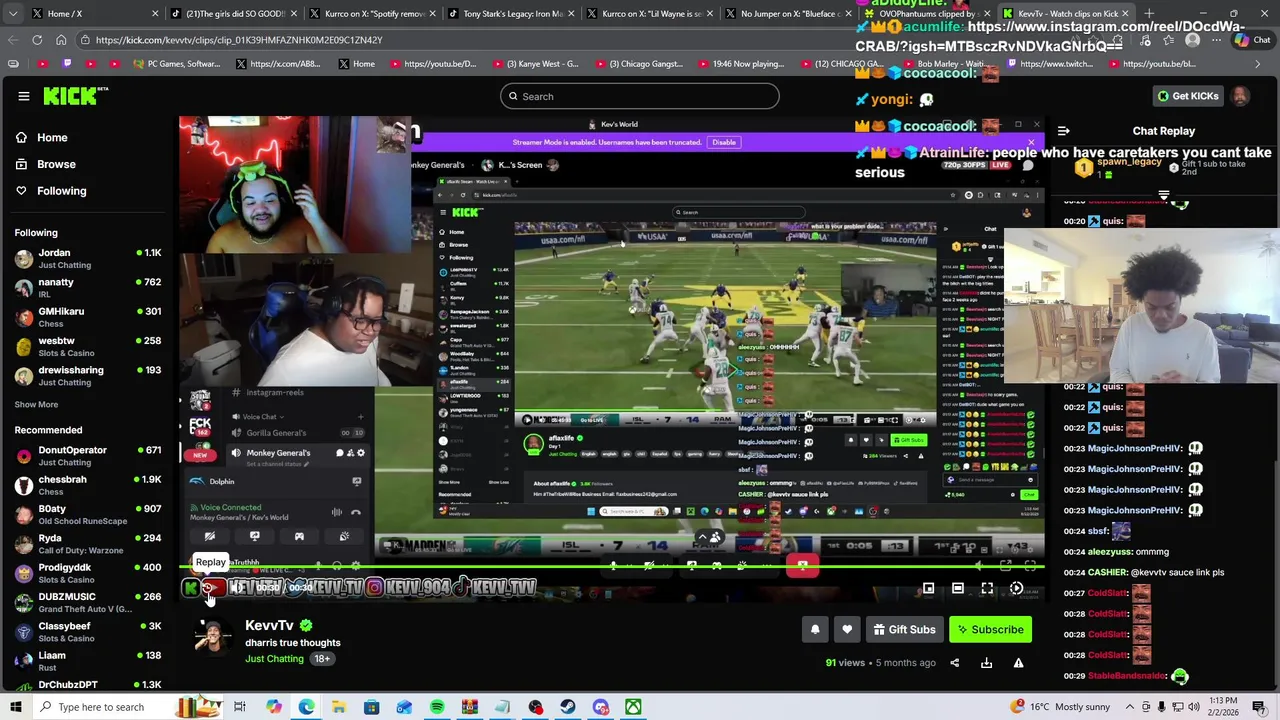The height and width of the screenshot is (720, 1280).
Task: Click the browser home button
Action: [61, 40]
